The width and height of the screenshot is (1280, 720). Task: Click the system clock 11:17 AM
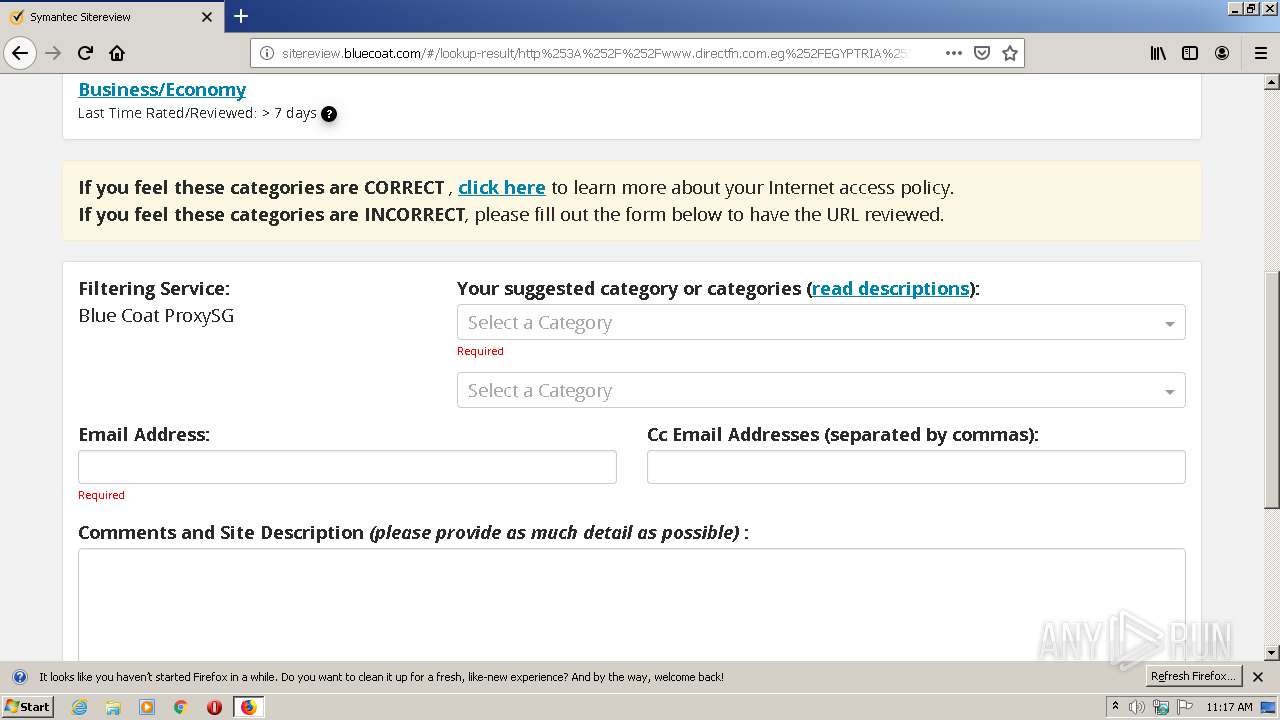coord(1229,707)
